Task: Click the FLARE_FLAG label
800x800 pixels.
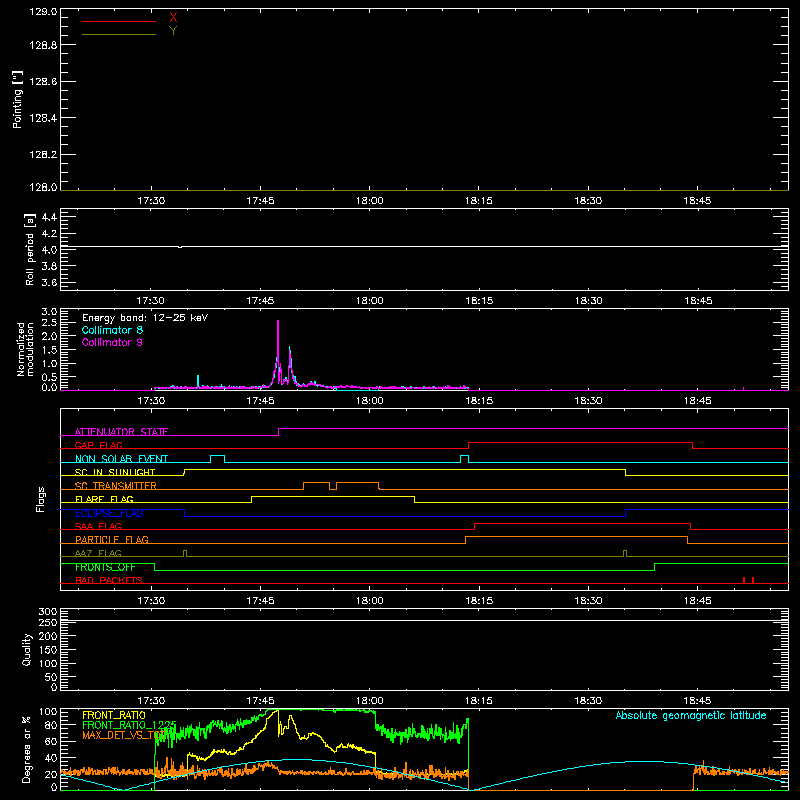Action: [104, 499]
